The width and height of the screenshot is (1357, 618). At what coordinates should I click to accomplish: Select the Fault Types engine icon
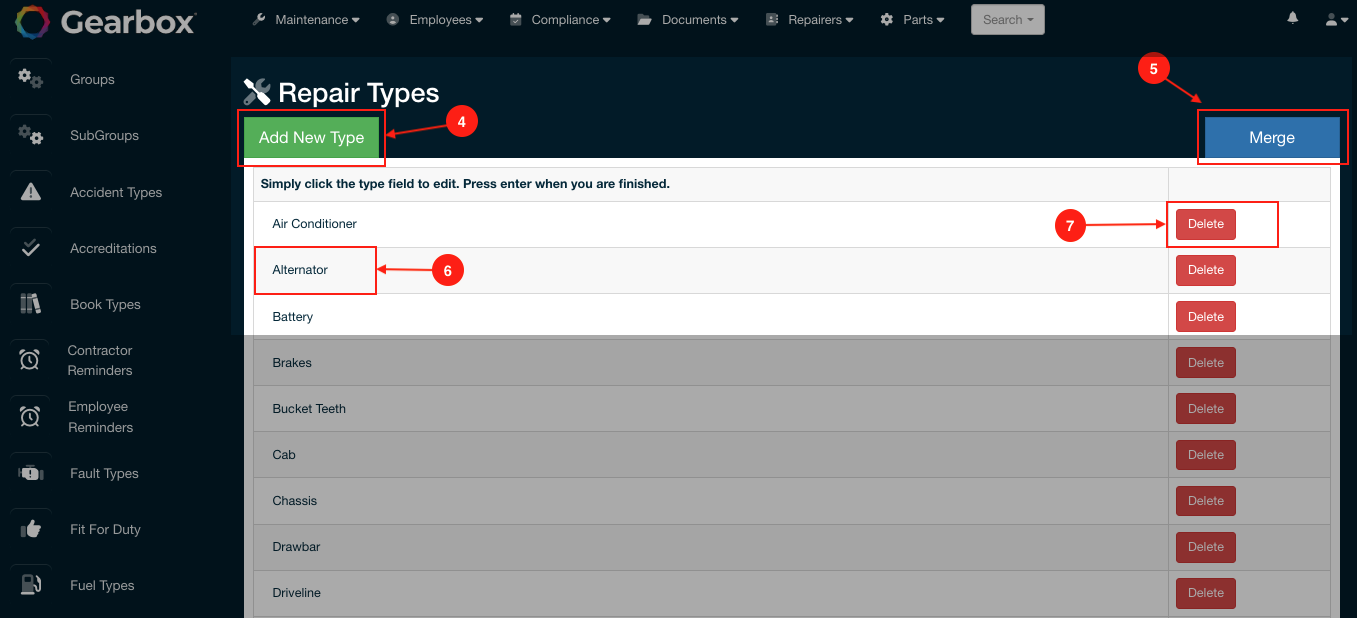[30, 472]
